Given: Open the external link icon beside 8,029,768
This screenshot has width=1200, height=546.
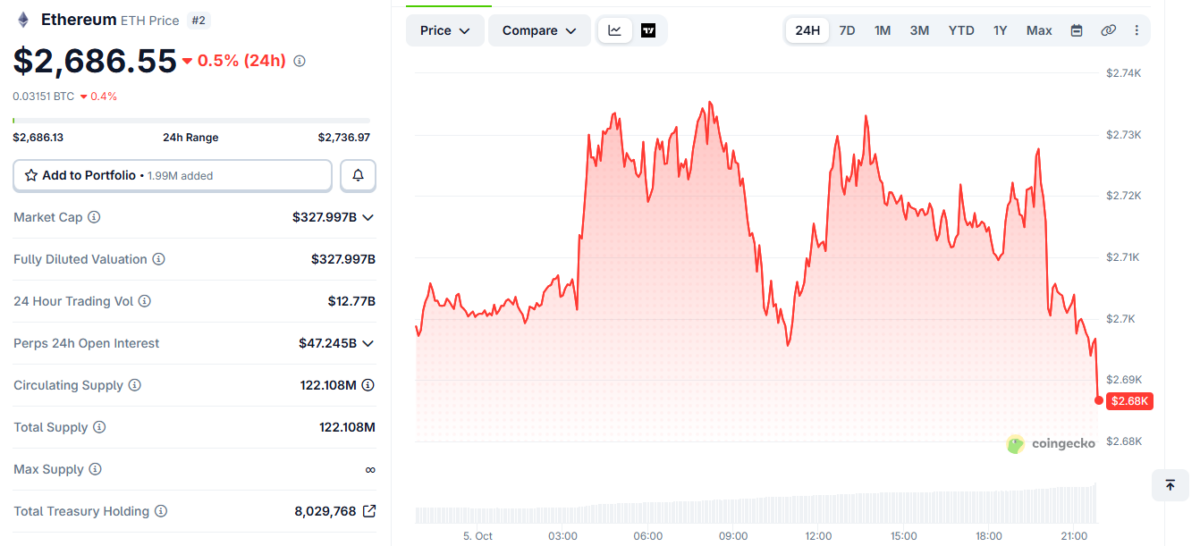Looking at the screenshot, I should coord(369,511).
